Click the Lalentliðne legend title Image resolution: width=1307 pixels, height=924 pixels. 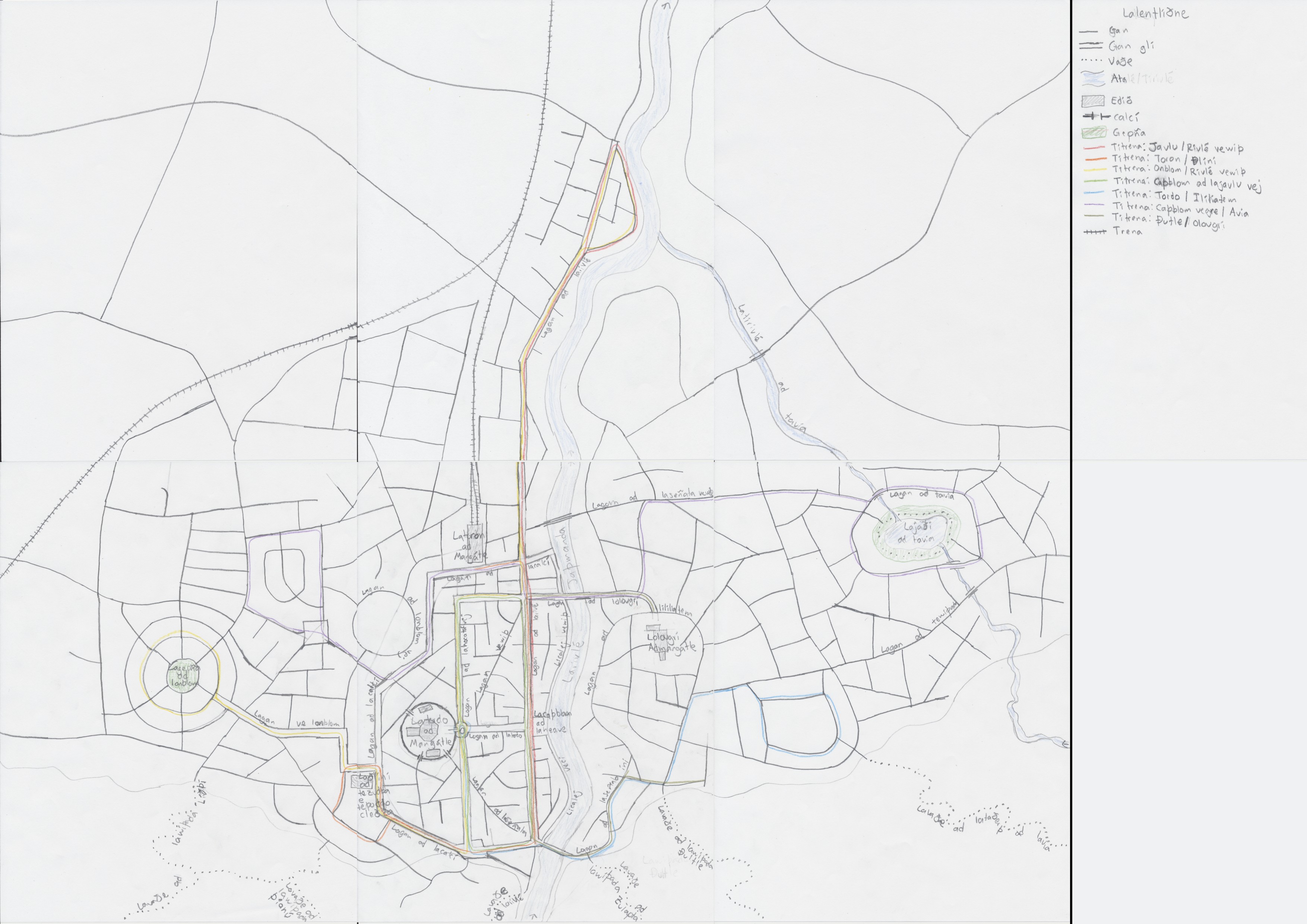click(x=1156, y=14)
